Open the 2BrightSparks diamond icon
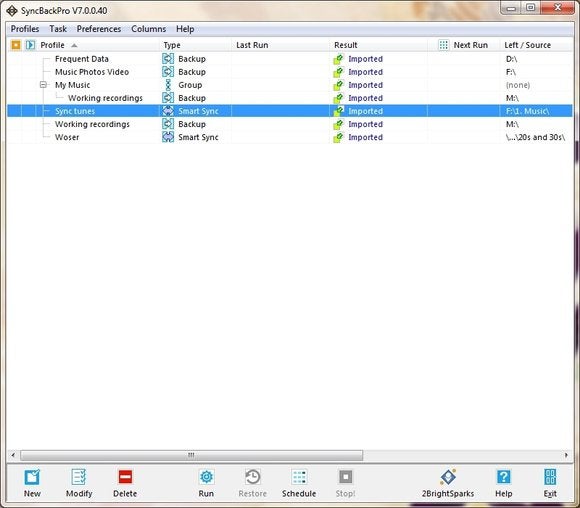Screen dimensions: 580x508 pyautogui.click(x=448, y=477)
